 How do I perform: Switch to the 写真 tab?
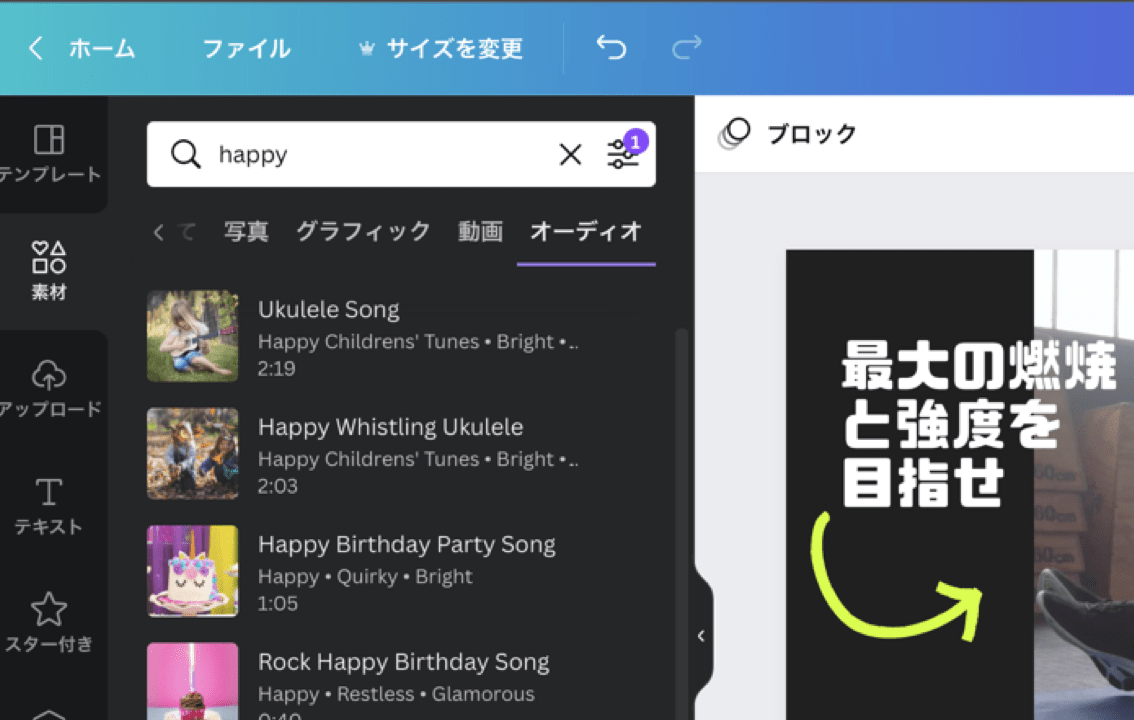(246, 231)
